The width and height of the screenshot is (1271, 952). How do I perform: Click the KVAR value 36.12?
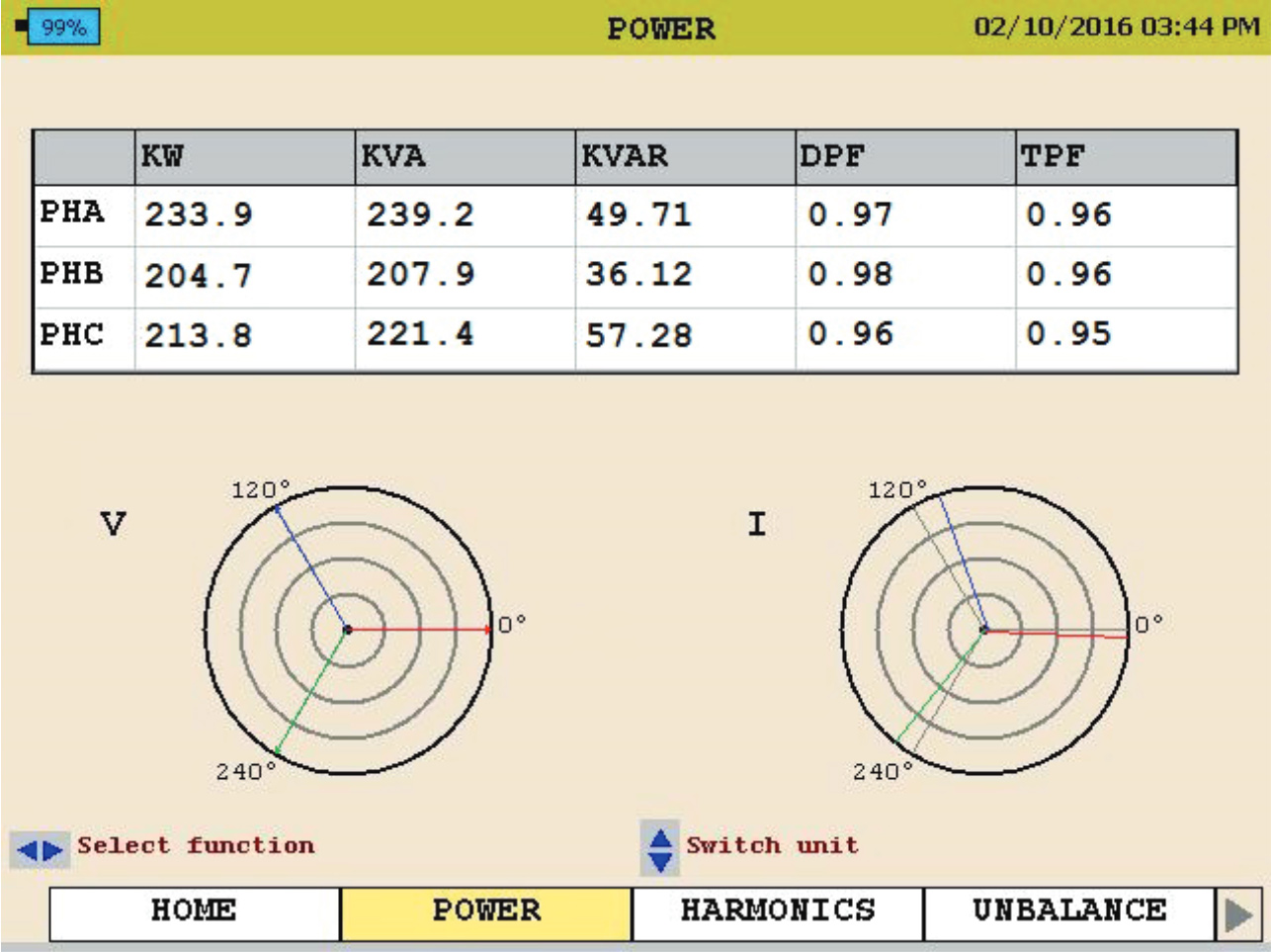coord(639,274)
